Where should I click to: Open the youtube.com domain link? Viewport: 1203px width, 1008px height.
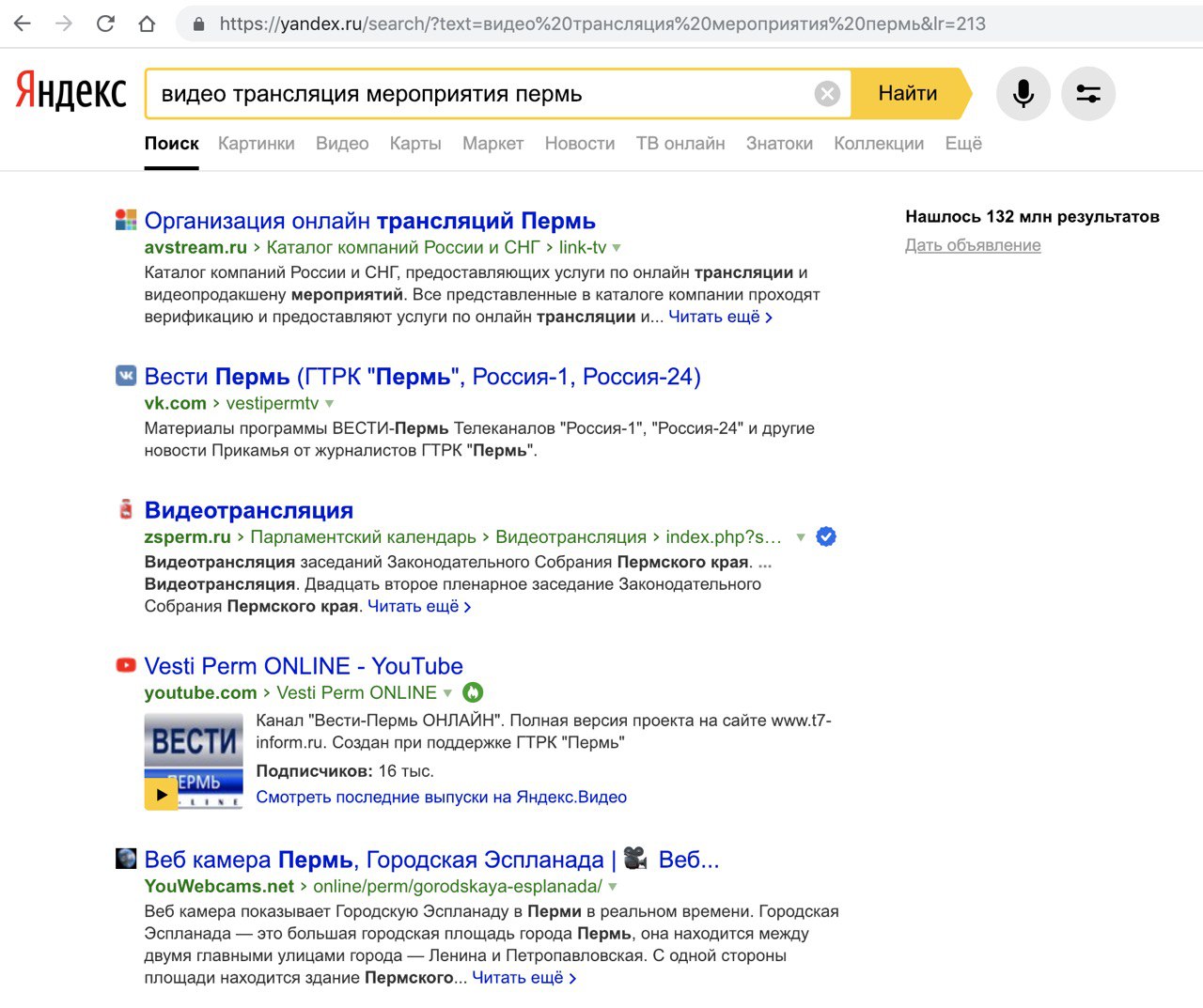point(201,692)
